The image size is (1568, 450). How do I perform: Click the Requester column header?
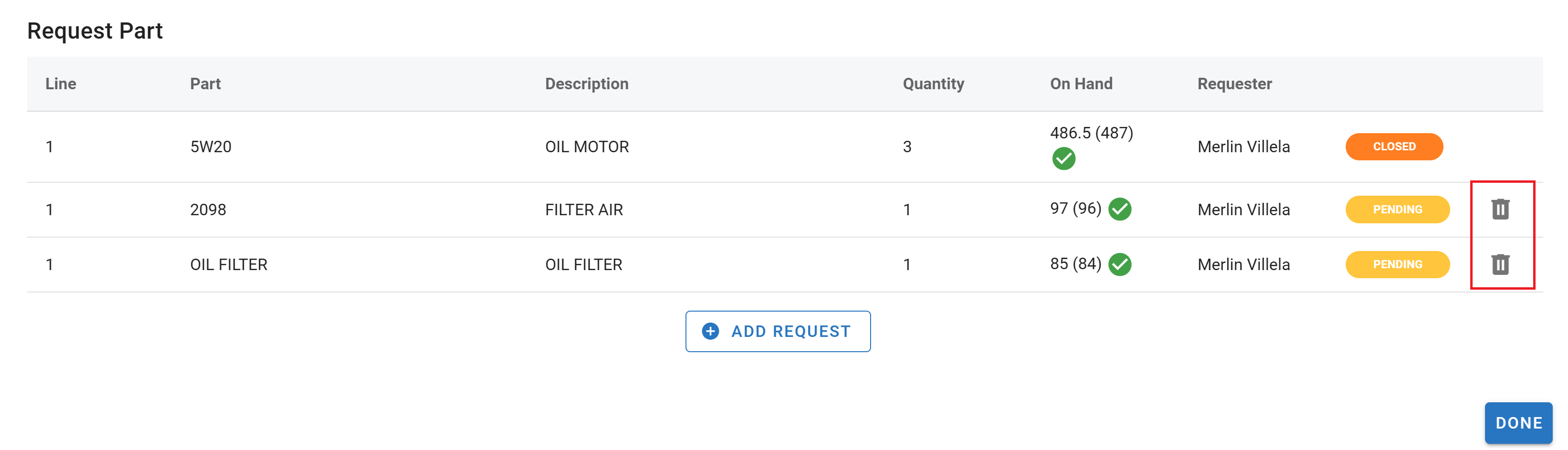point(1235,84)
